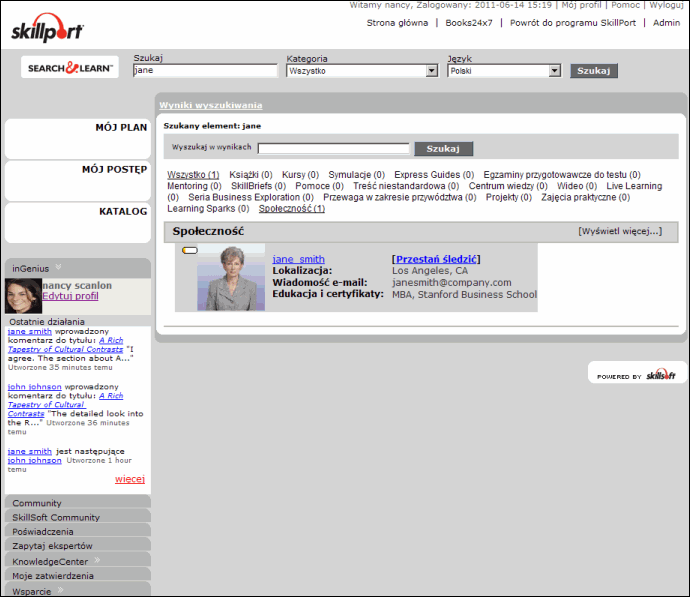Image resolution: width=690 pixels, height=597 pixels.
Task: Expand the Wsparcie section arrow
Action: tap(60, 590)
